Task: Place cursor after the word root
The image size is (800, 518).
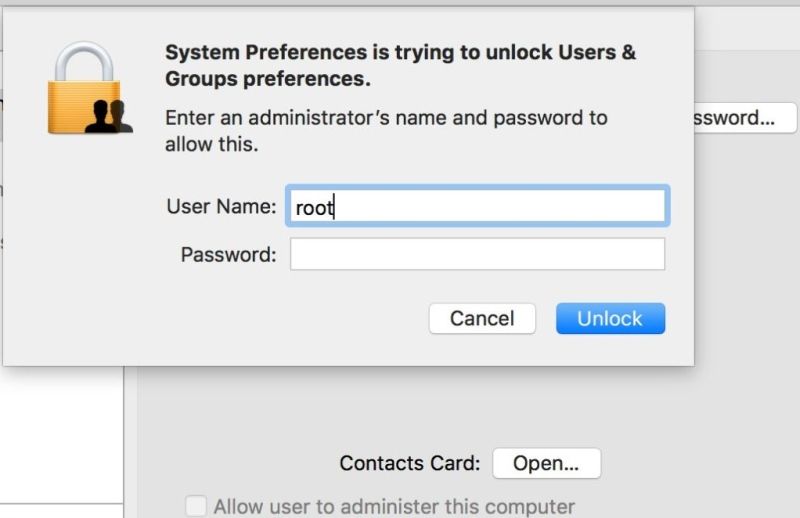Action: (334, 207)
